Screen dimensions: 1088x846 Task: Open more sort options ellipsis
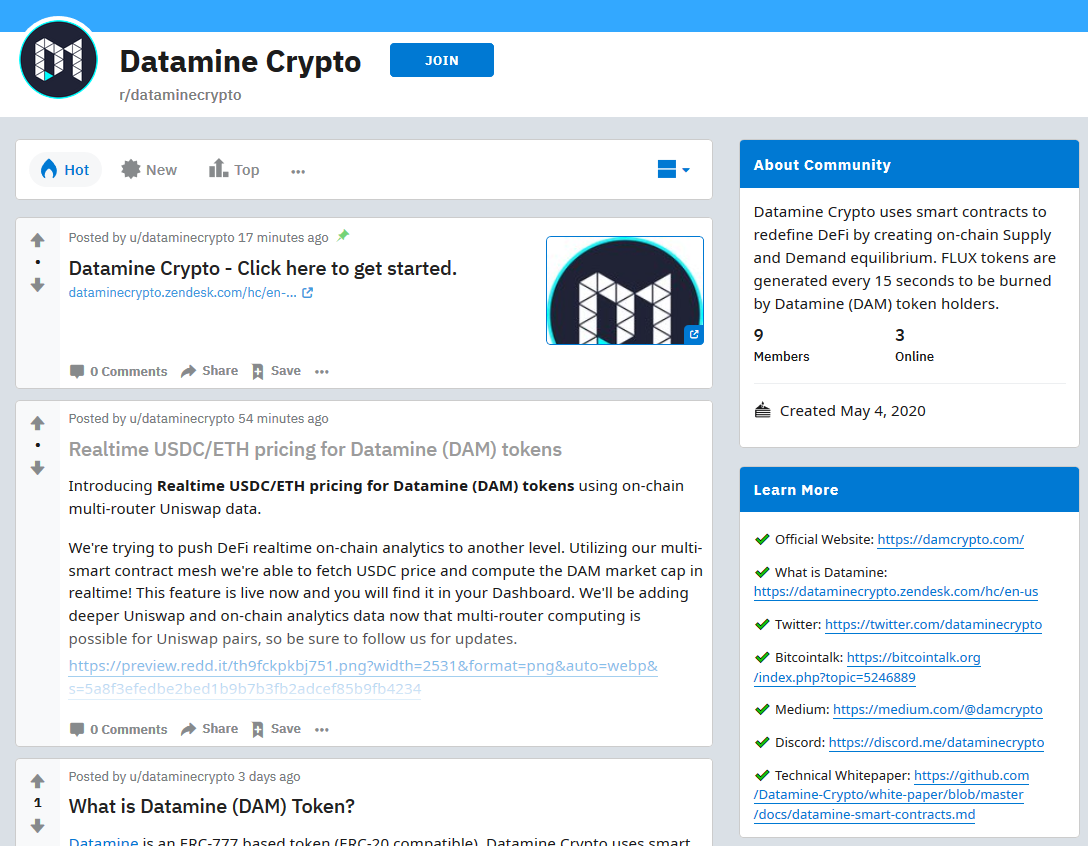298,171
